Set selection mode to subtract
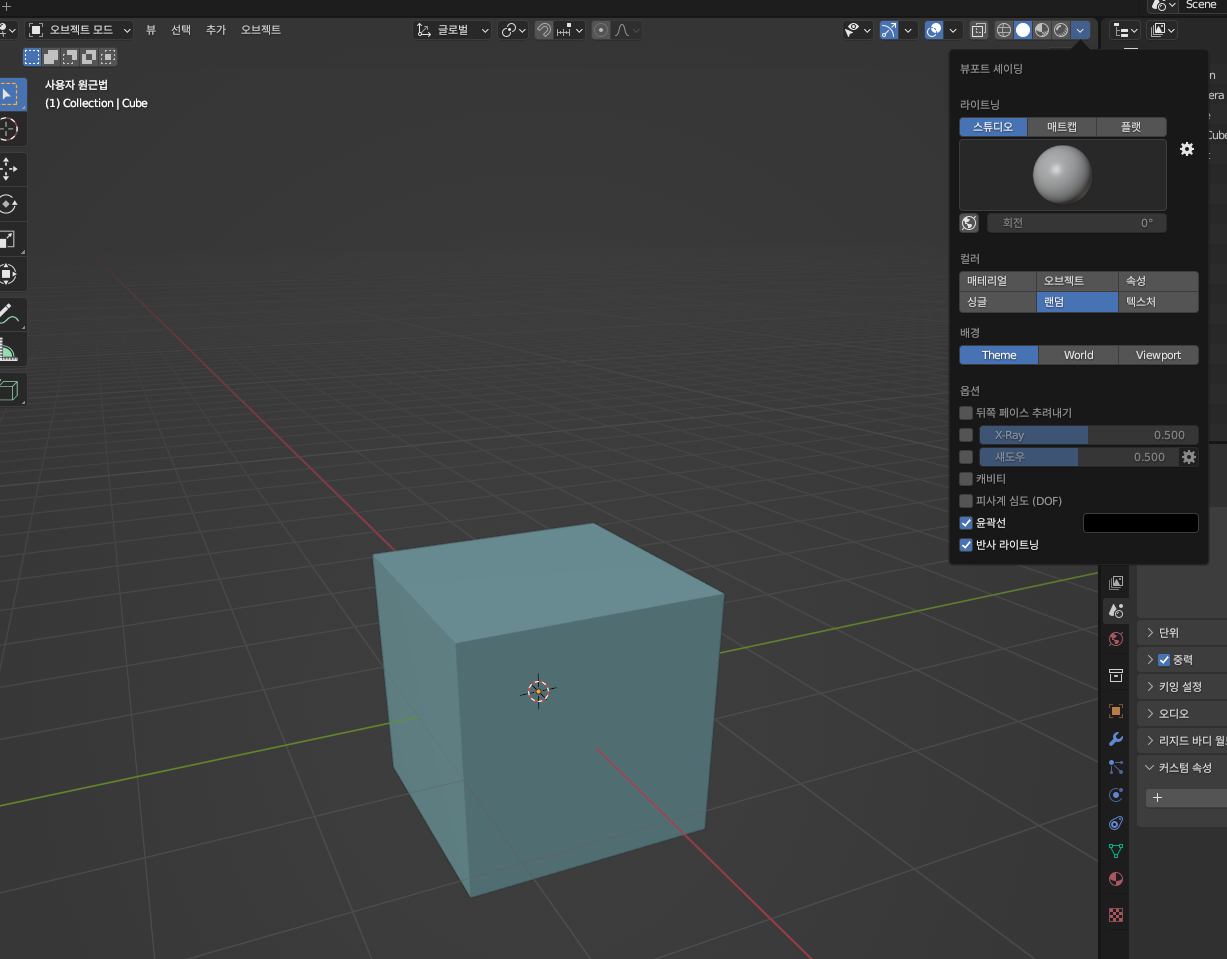This screenshot has height=959, width=1227. [x=70, y=57]
